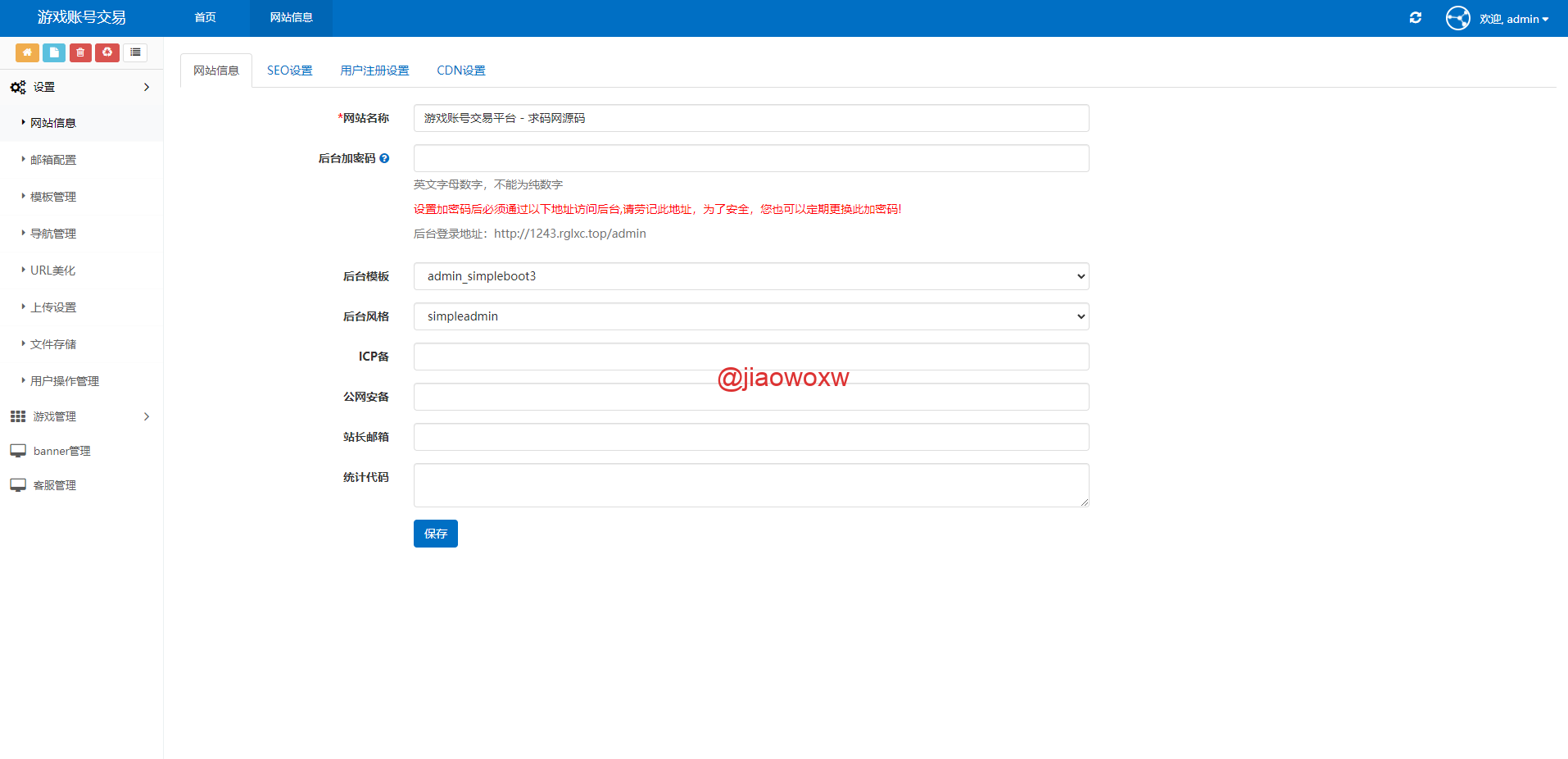
Task: Focus the 后台加密码 input field
Action: pyautogui.click(x=751, y=158)
